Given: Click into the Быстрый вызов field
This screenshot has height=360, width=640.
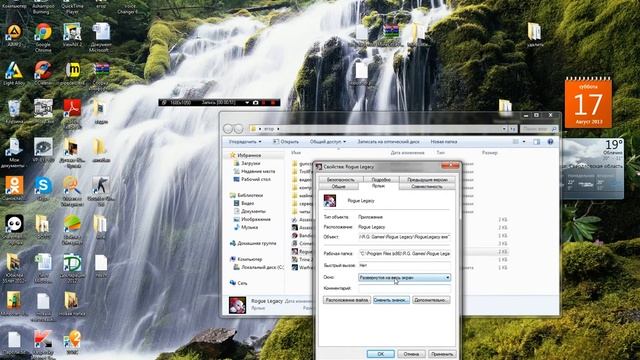Looking at the screenshot, I should pyautogui.click(x=404, y=265).
